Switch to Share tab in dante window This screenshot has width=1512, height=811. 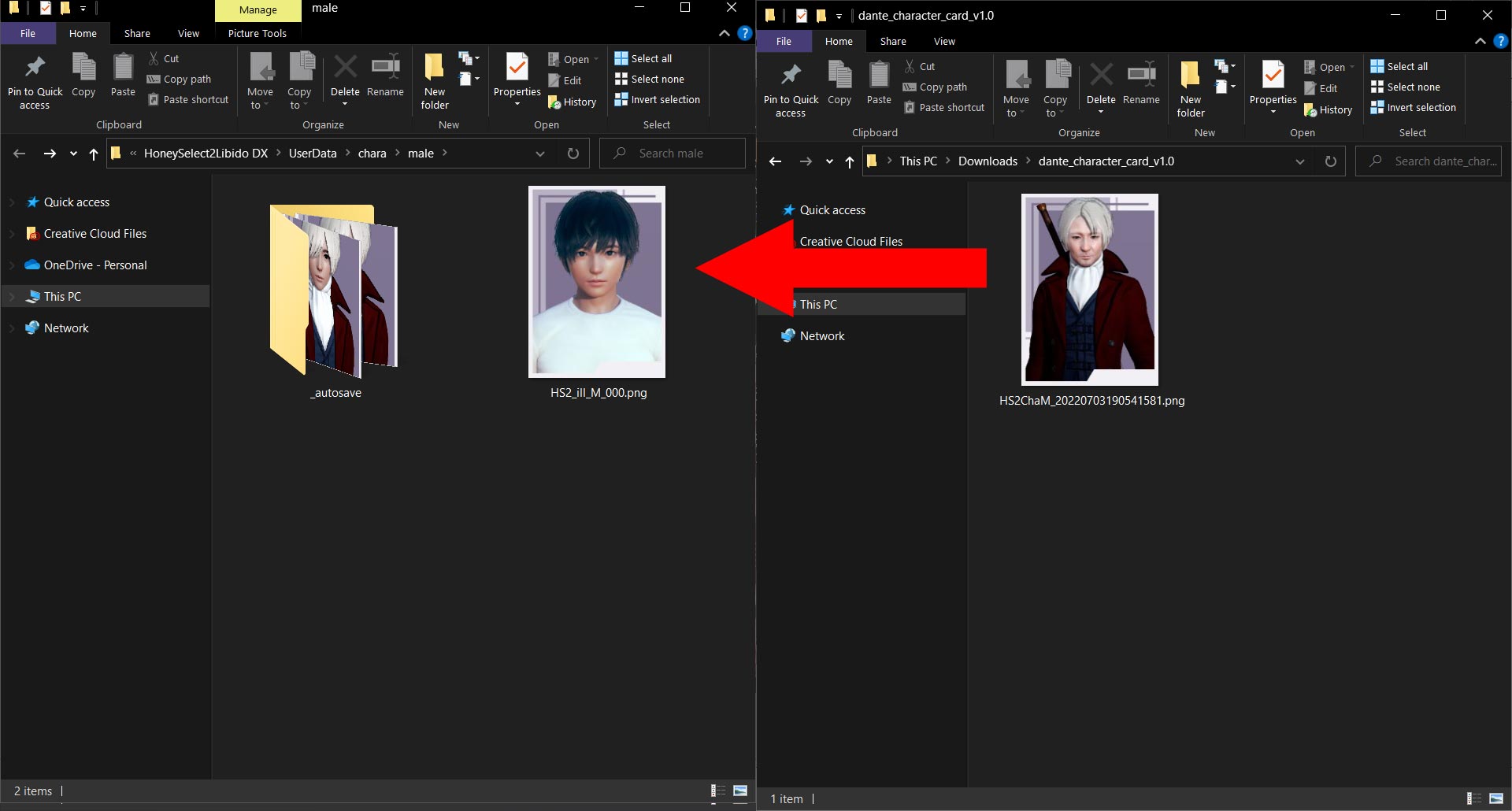tap(893, 41)
